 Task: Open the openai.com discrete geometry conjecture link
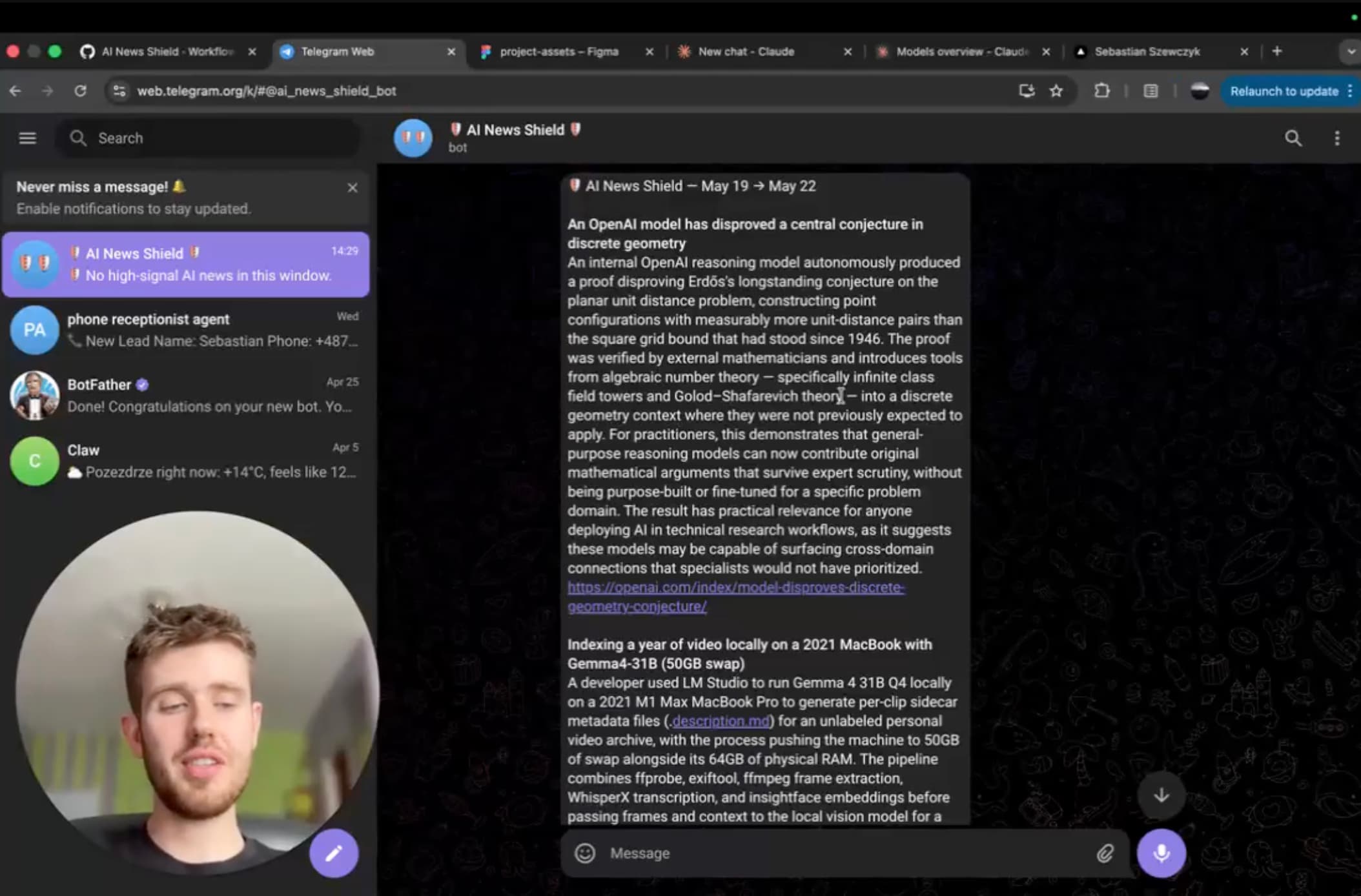[735, 596]
